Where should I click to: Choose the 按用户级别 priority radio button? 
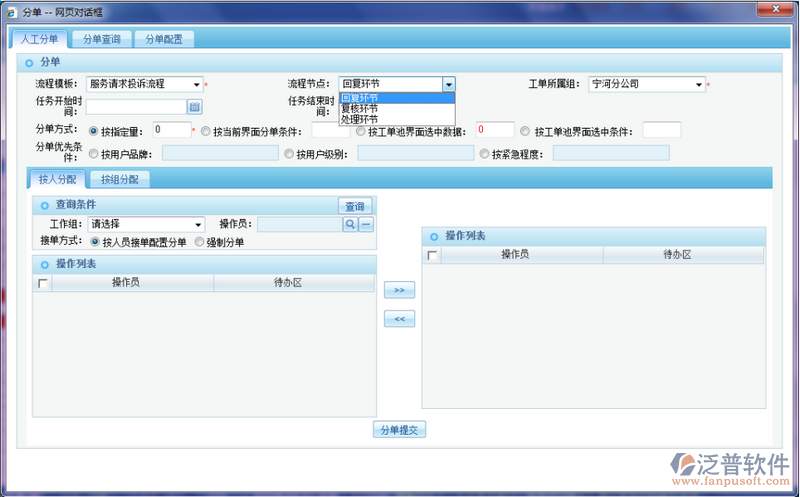coord(289,154)
